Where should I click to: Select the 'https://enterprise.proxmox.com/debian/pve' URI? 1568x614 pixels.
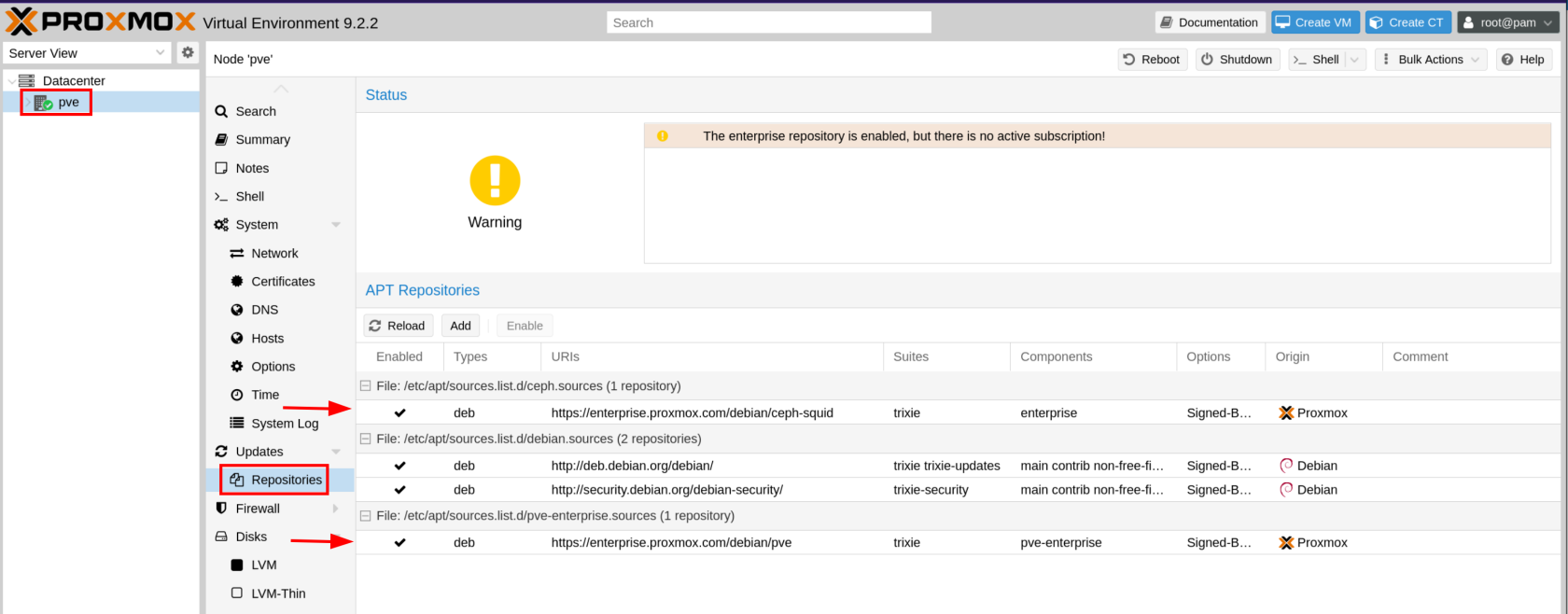tap(671, 543)
